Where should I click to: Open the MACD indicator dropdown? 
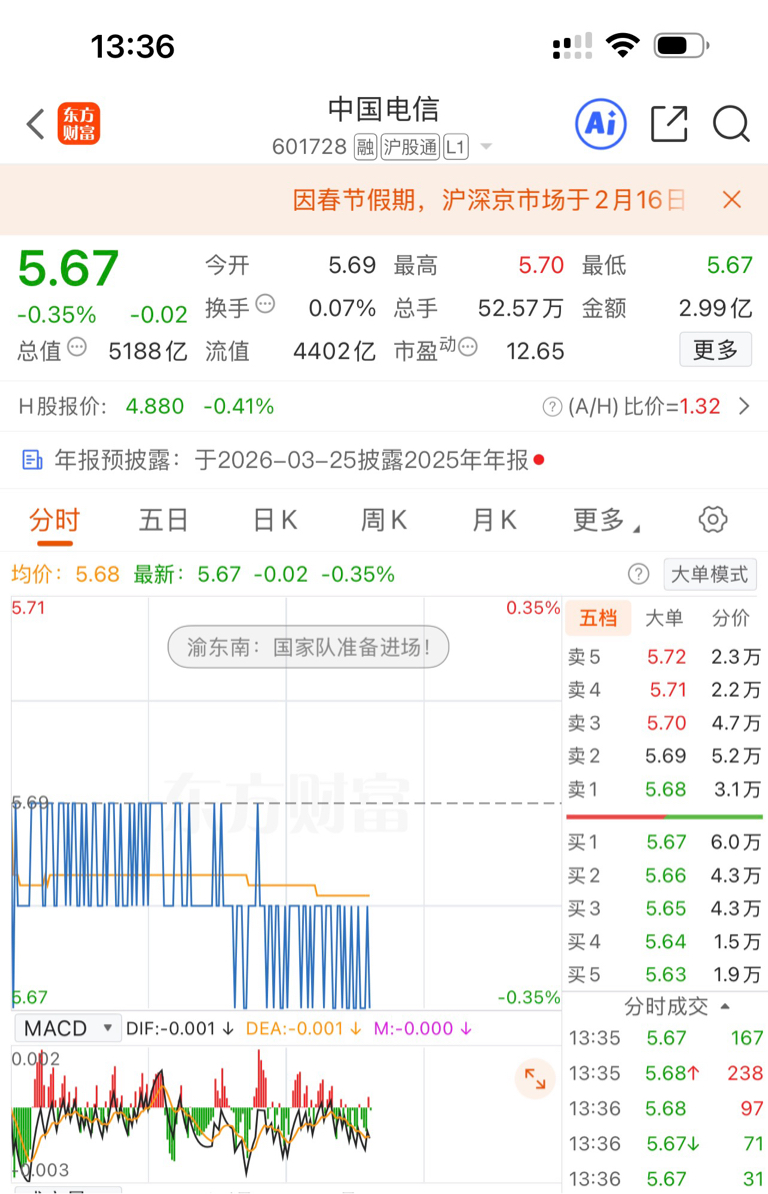pyautogui.click(x=68, y=1029)
